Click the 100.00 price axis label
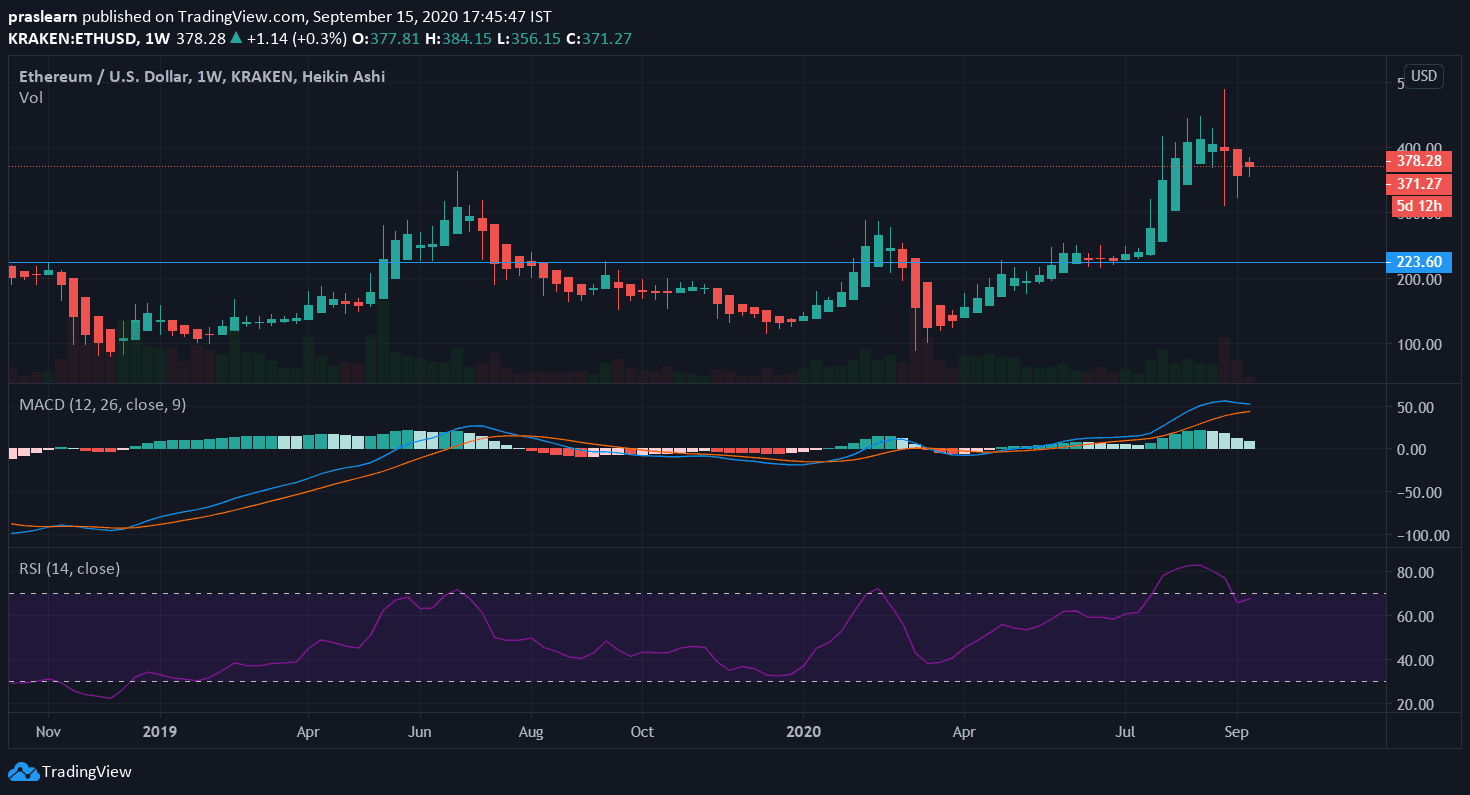The width and height of the screenshot is (1470, 795). pyautogui.click(x=1419, y=345)
